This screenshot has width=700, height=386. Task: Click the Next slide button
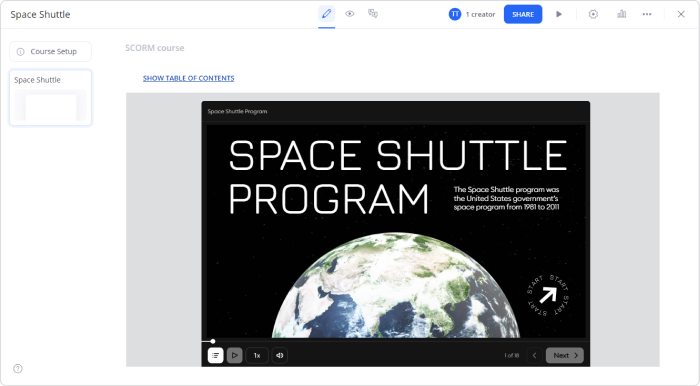(x=565, y=355)
